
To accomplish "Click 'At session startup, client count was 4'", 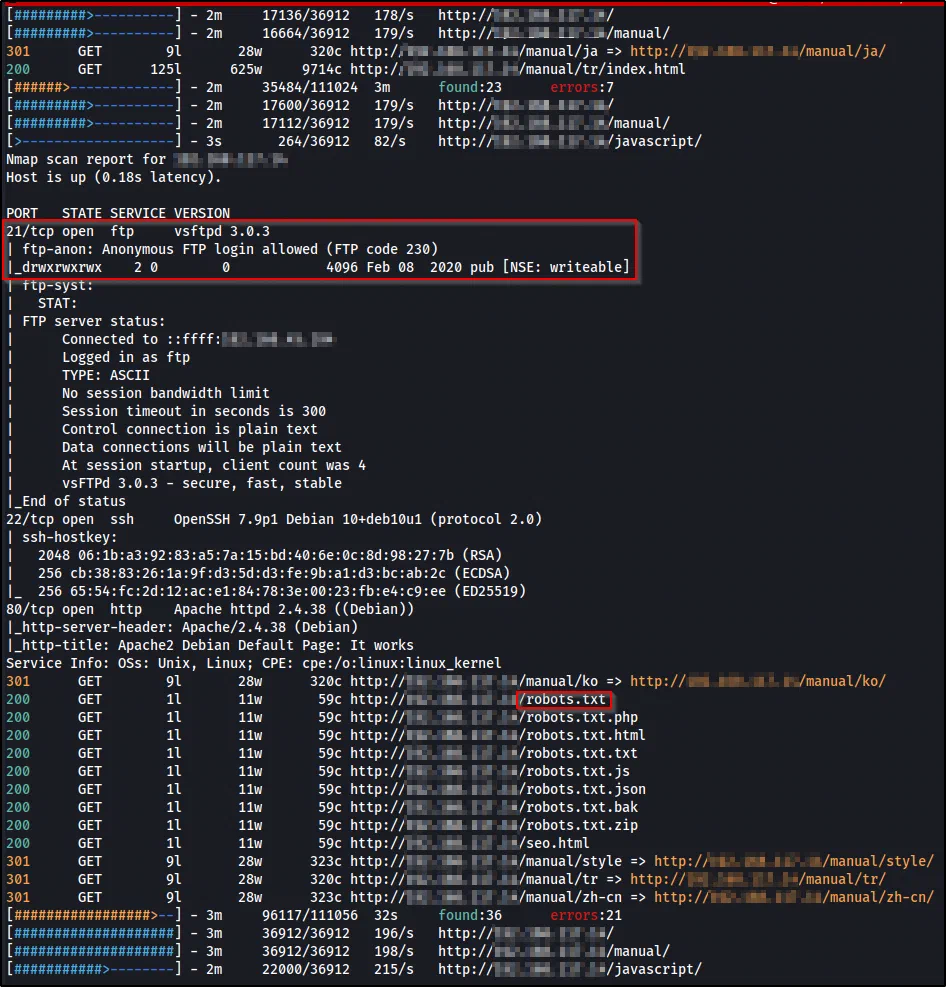I will [x=213, y=465].
